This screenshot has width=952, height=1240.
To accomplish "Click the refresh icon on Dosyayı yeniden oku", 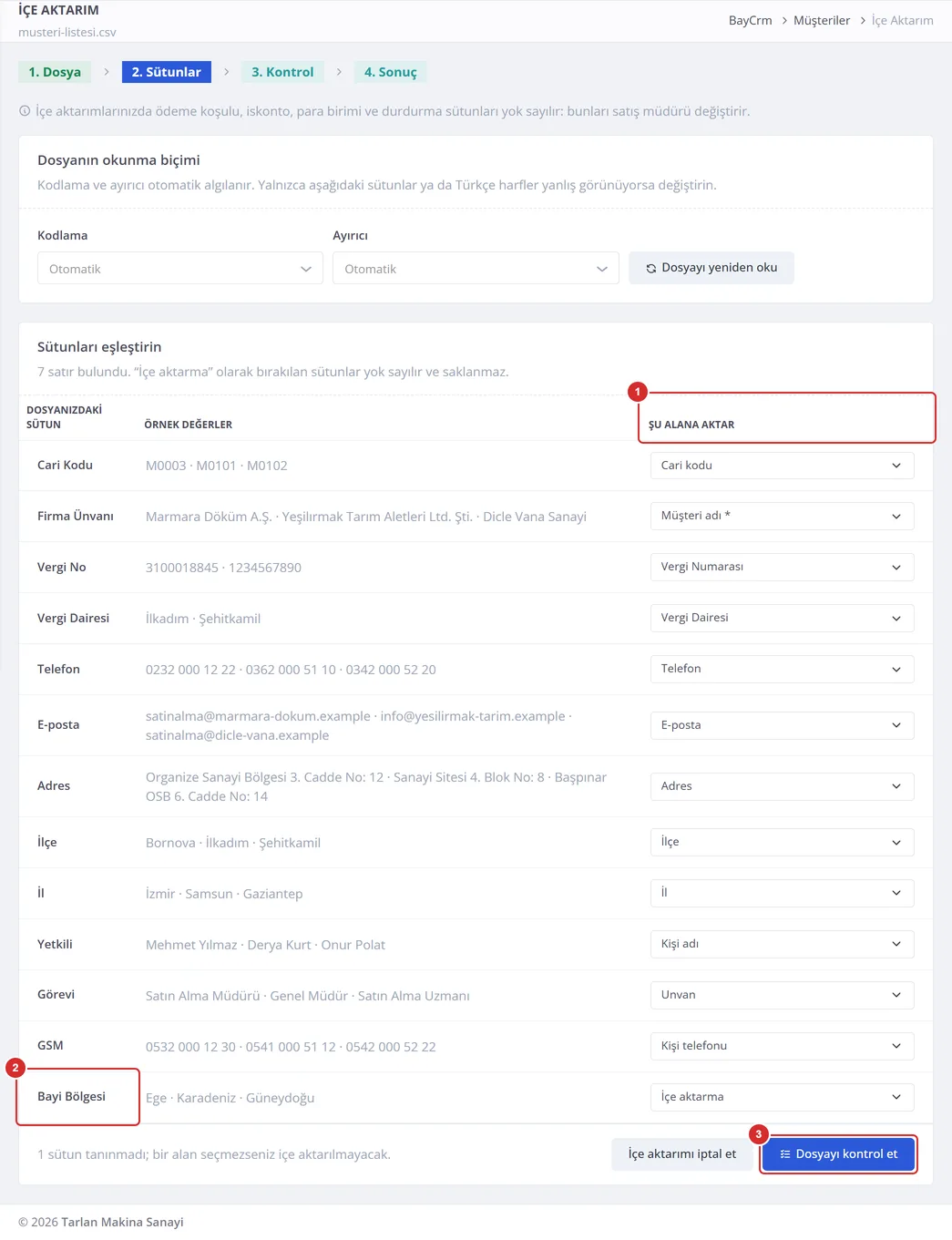I will pos(651,269).
